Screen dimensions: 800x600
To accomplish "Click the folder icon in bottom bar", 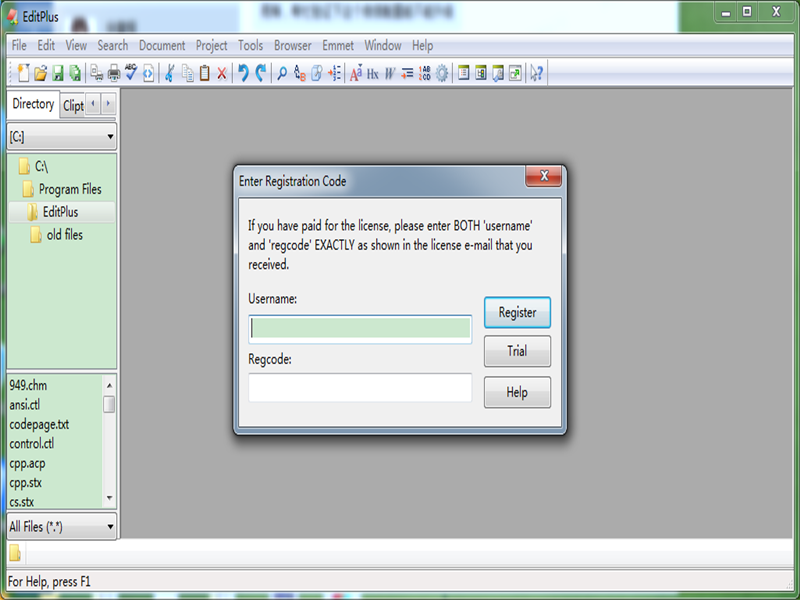I will click(15, 553).
